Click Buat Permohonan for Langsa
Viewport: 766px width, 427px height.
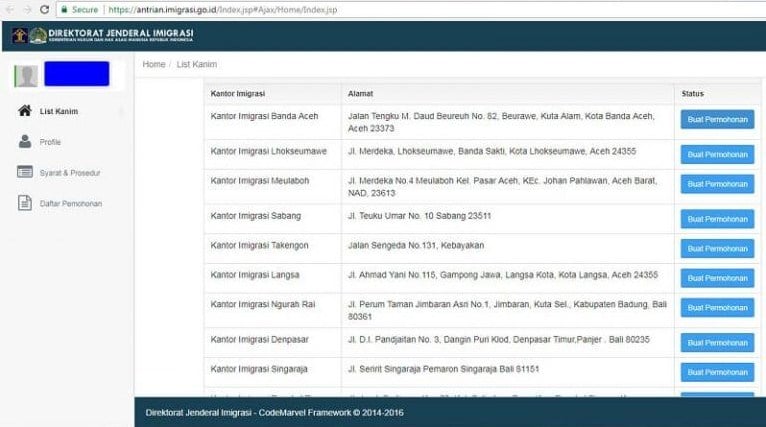pyautogui.click(x=717, y=278)
